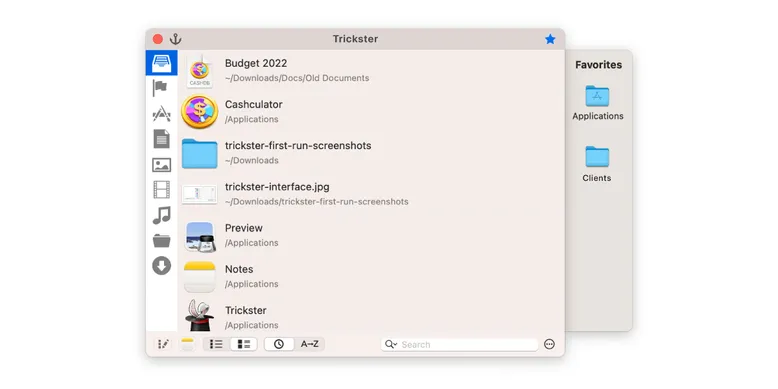Click the ~/Downloads/Docs/Old Documents path

[x=297, y=78]
